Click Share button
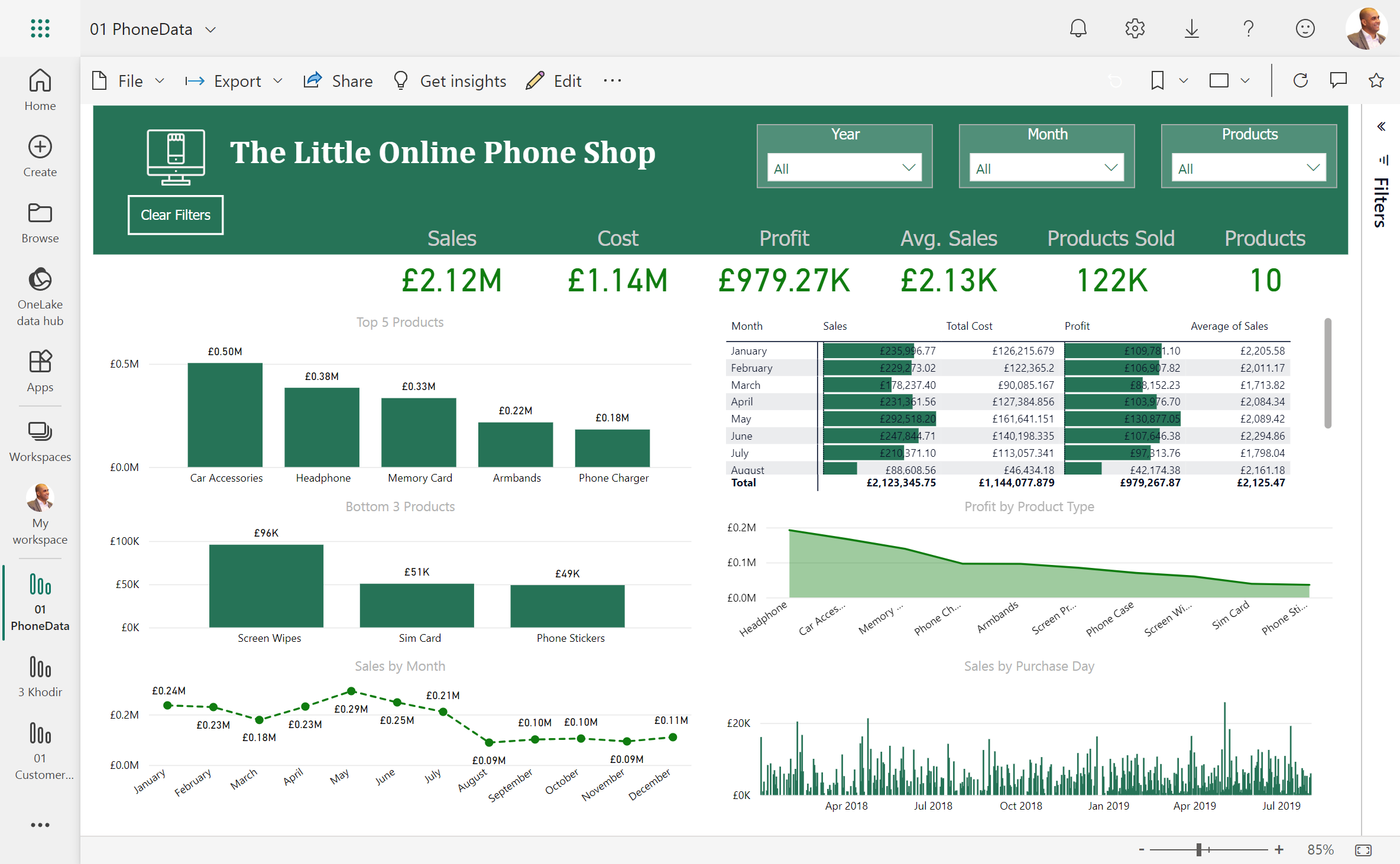 tap(338, 81)
